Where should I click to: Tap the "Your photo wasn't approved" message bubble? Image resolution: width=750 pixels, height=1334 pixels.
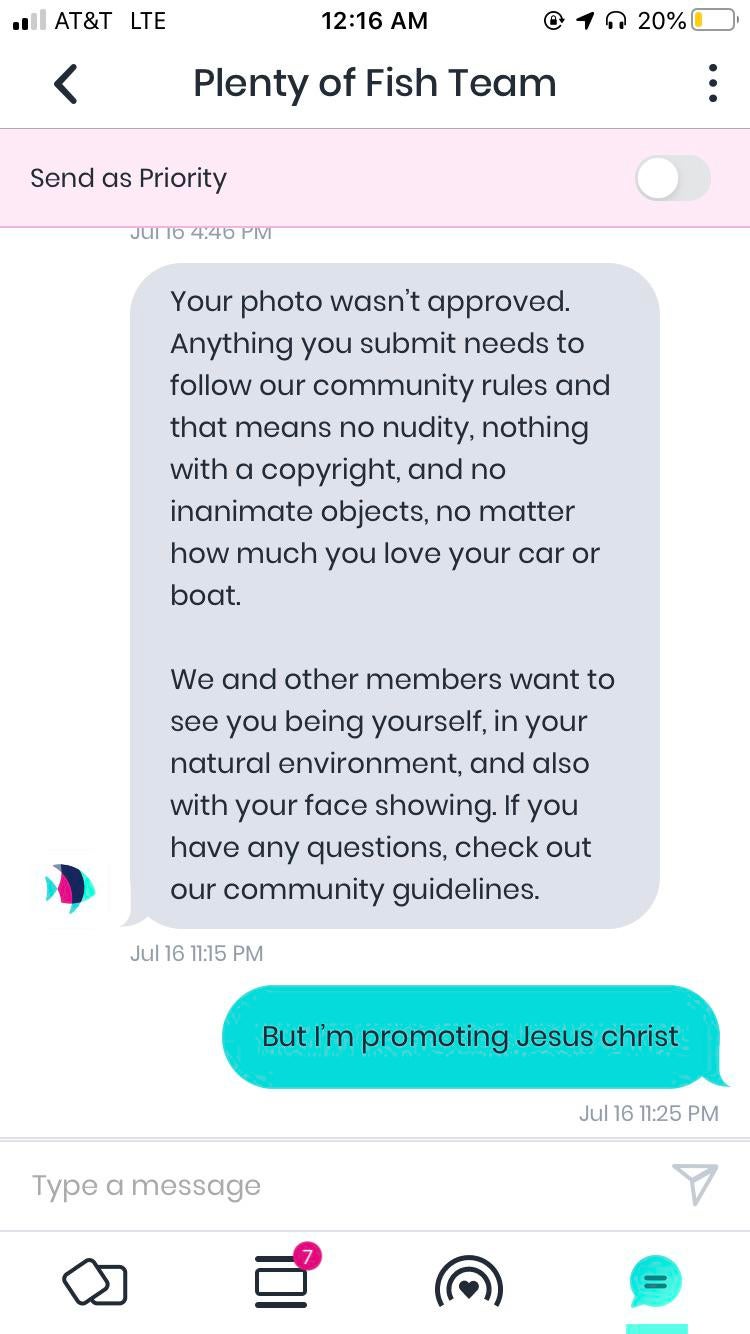[x=394, y=595]
